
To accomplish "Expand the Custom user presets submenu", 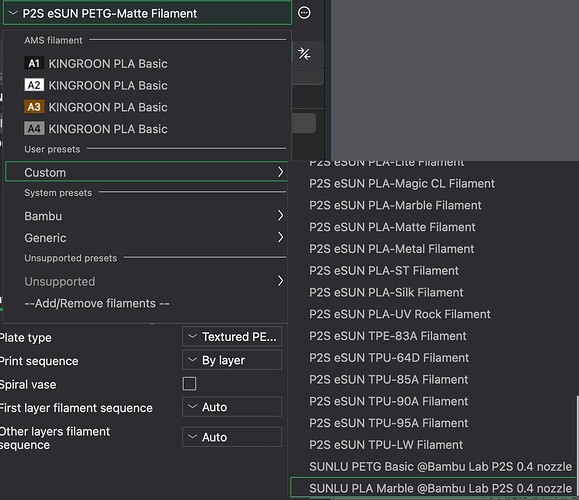I will click(x=147, y=172).
